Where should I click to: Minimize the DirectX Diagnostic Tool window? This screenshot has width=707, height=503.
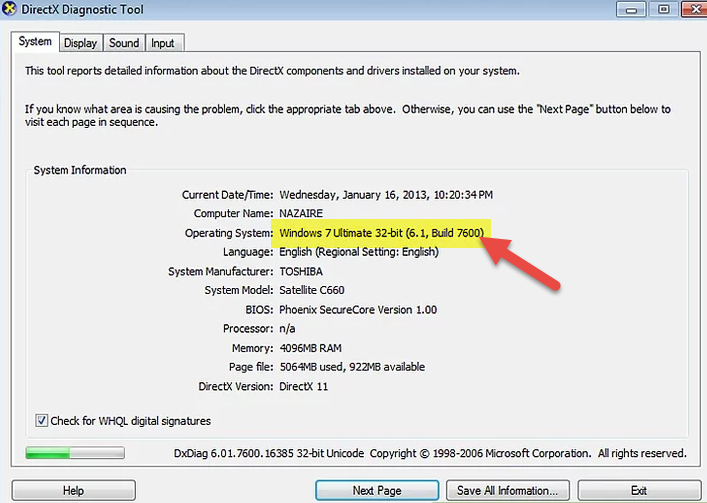tap(631, 9)
